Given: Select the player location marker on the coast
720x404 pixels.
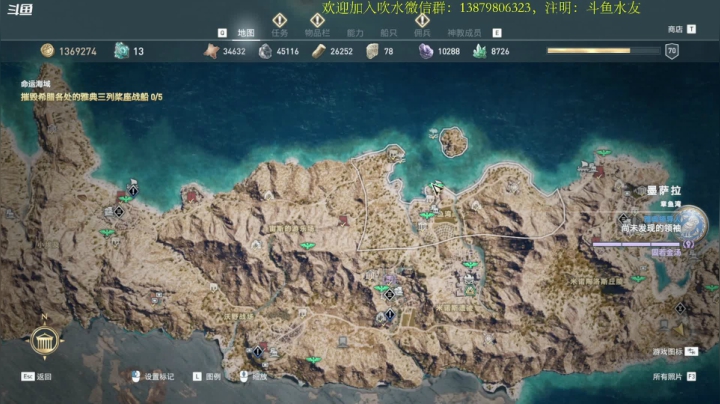Looking at the screenshot, I should coord(437,187).
